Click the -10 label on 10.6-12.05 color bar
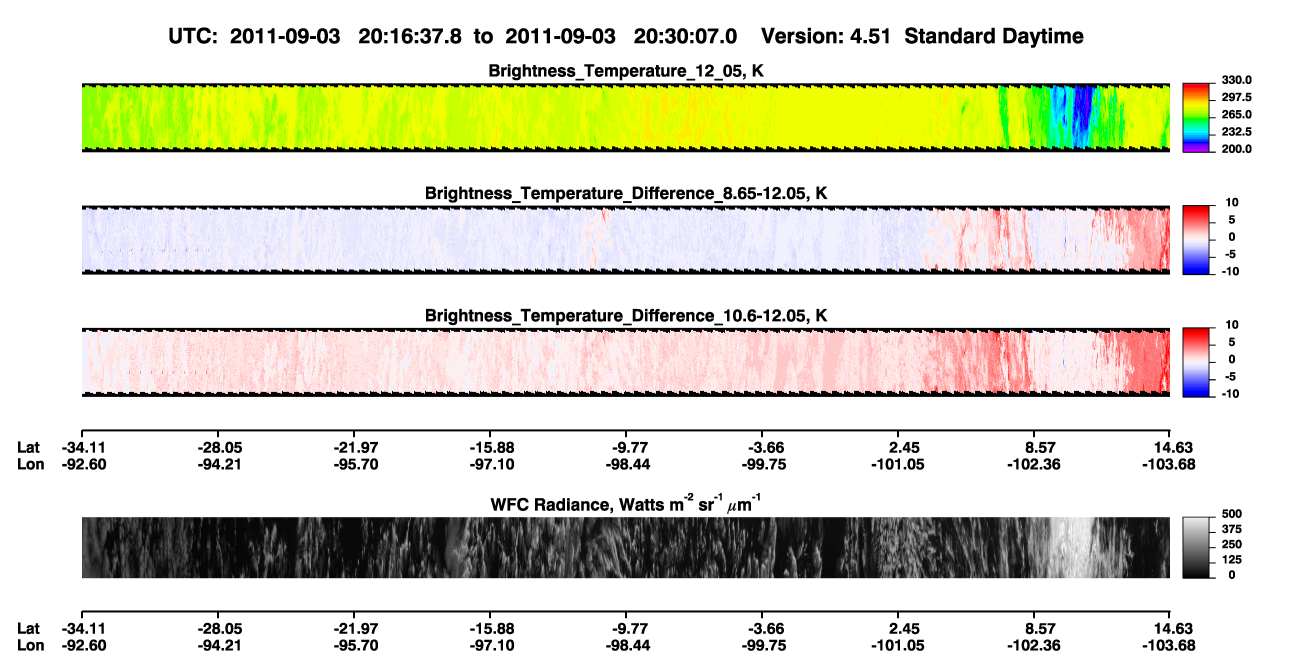 pos(1230,393)
